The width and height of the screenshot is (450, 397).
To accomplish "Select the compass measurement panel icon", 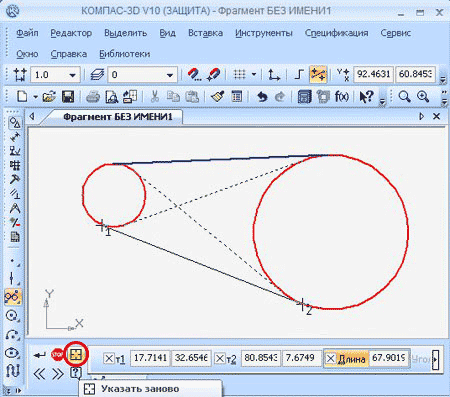I will click(15, 208).
